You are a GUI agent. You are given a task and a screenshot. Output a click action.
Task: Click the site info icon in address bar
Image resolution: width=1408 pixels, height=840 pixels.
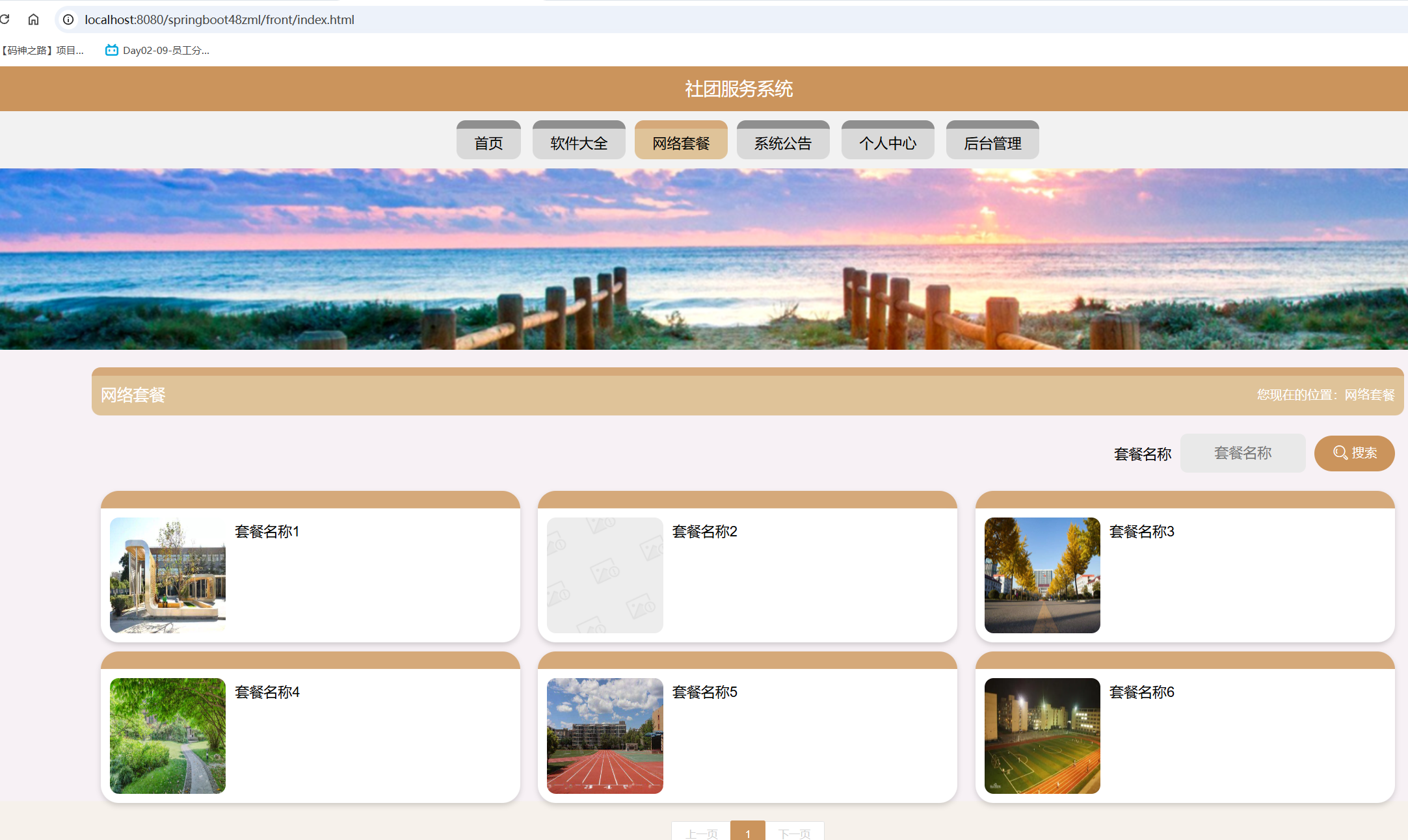tap(68, 20)
